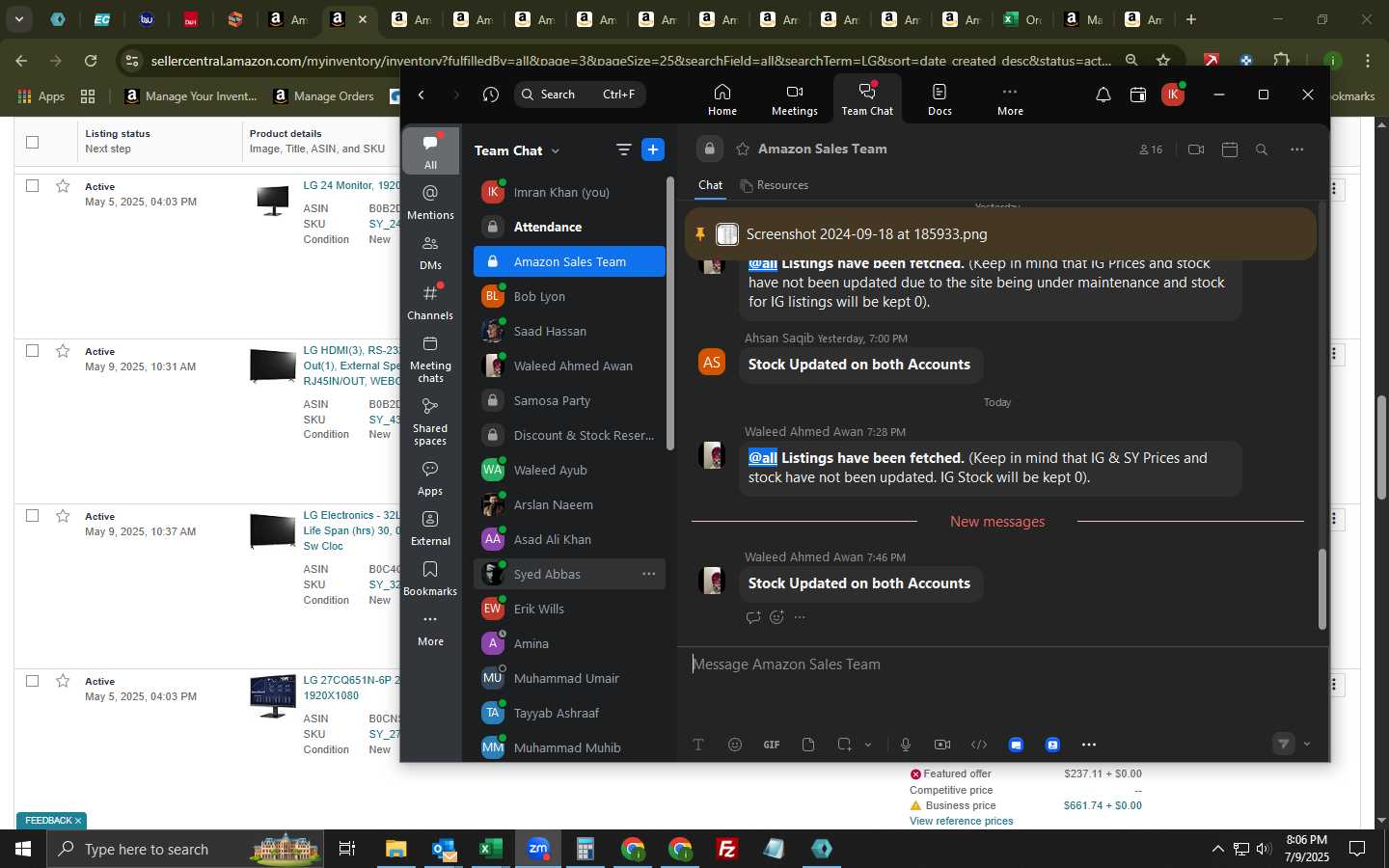Screen dimensions: 1389x868
Task: Open Apps in Zoom sidebar
Action: point(430,478)
